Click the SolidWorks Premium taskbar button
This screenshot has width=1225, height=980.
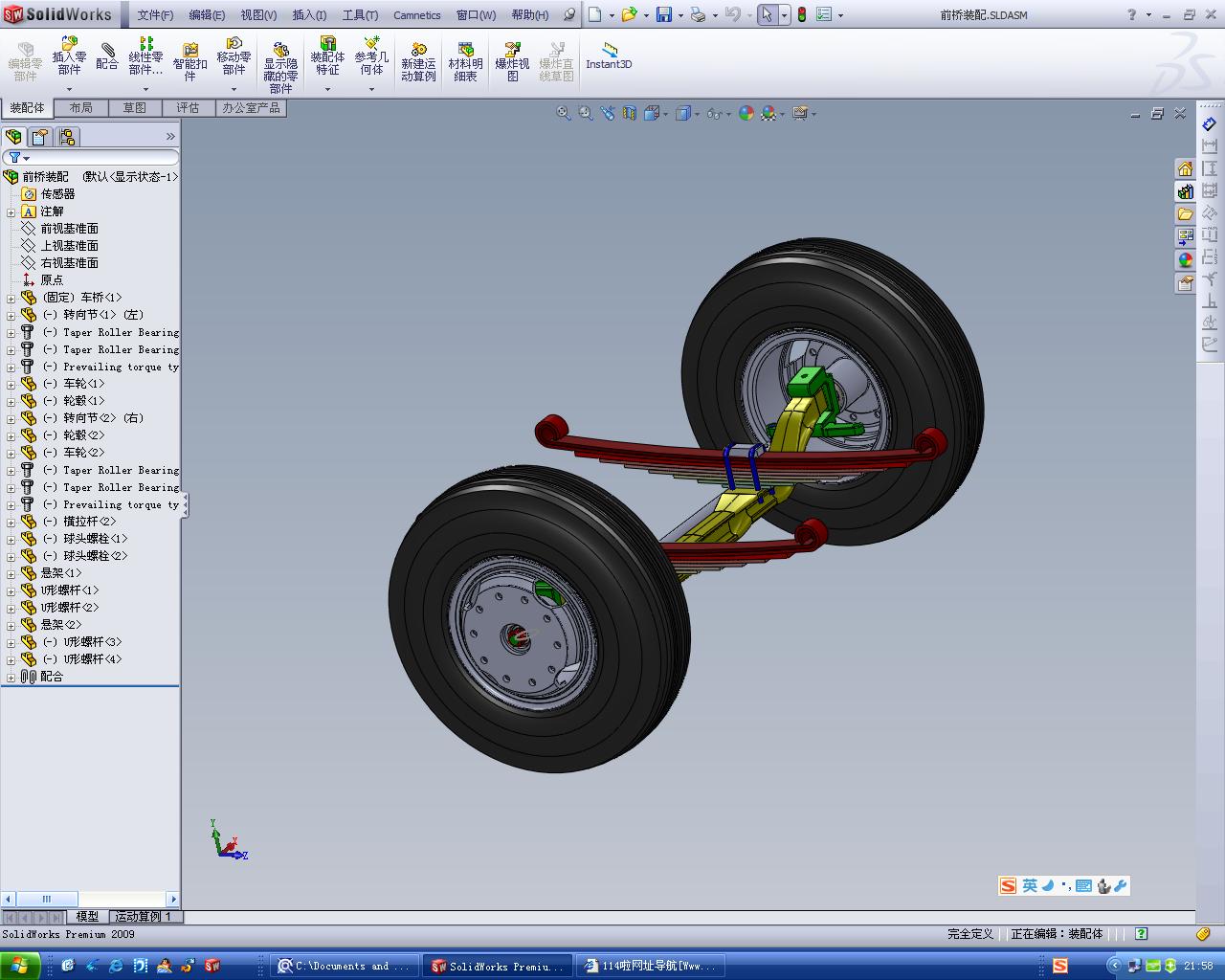(x=499, y=966)
